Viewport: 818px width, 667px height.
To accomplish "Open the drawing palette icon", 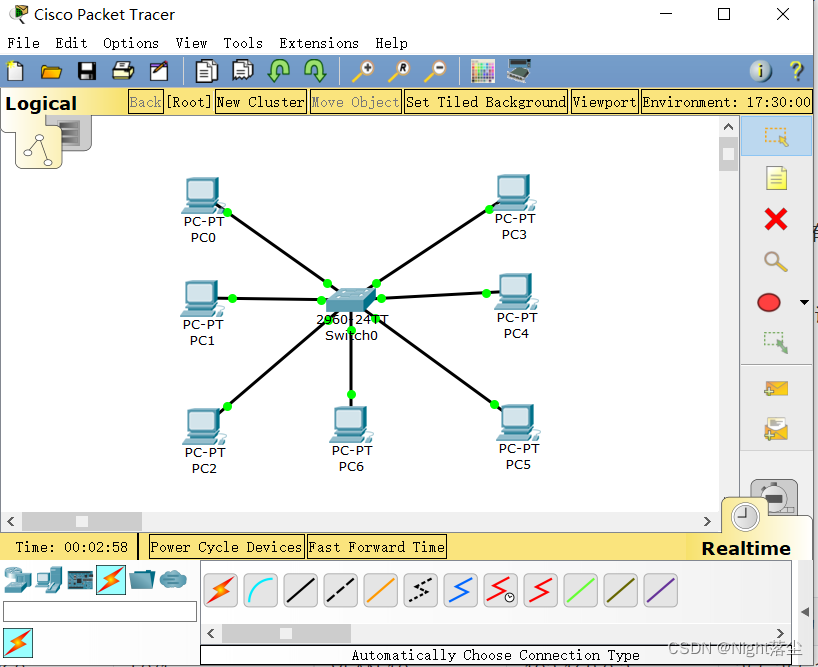I will click(x=483, y=71).
